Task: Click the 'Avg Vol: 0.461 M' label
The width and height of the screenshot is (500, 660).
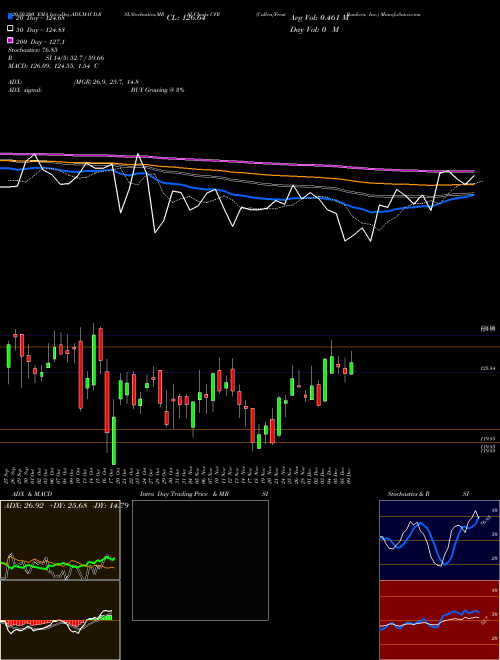Action: (x=319, y=18)
